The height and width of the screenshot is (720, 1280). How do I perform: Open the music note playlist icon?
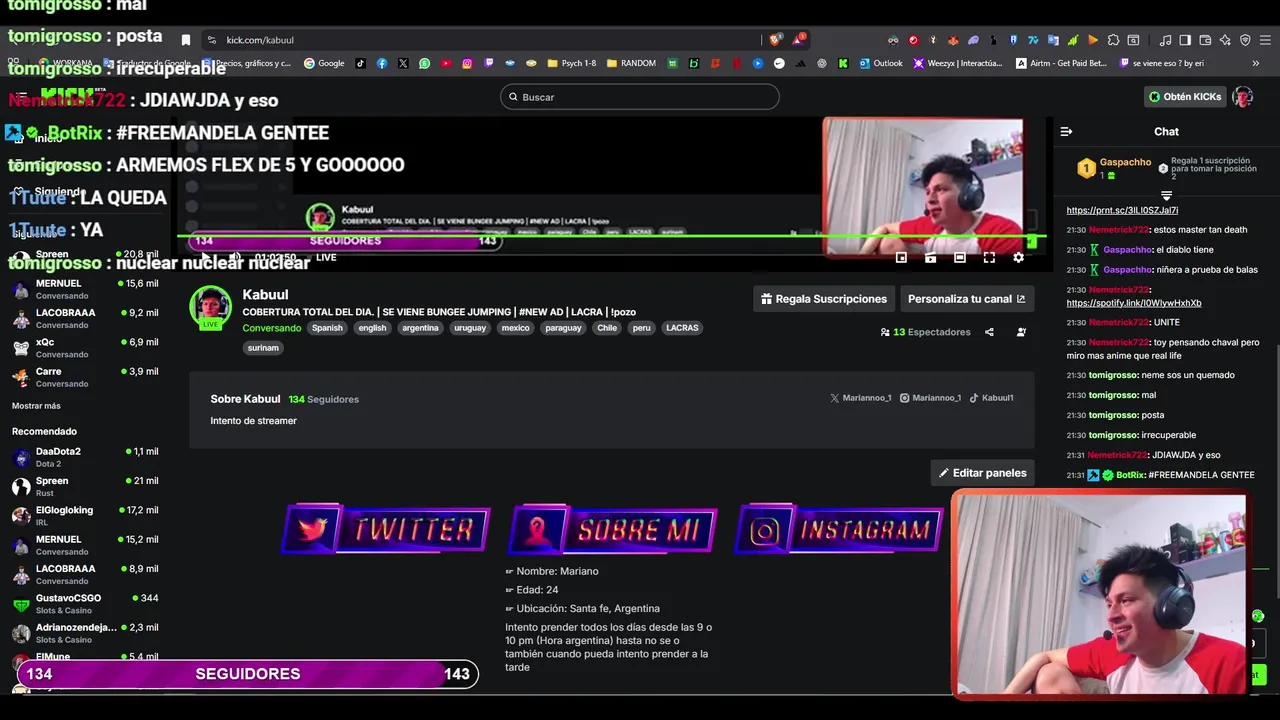[1165, 40]
